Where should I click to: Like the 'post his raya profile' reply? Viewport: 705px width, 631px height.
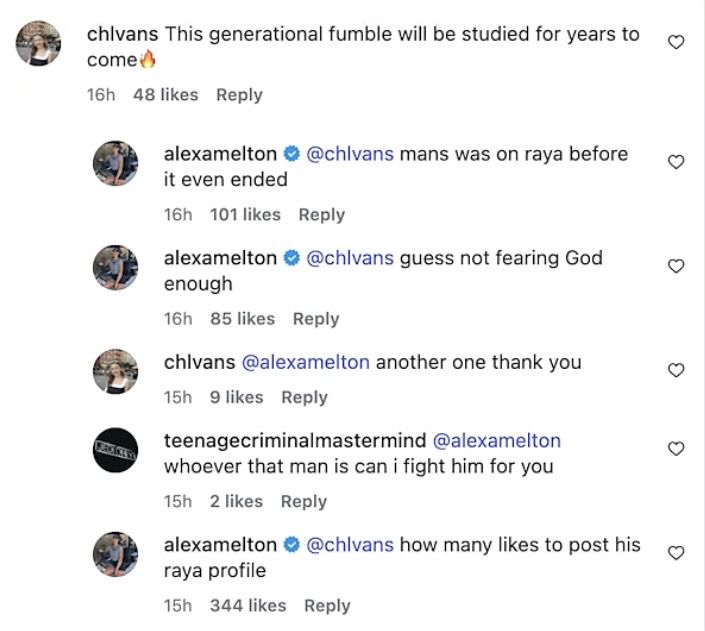(x=676, y=553)
